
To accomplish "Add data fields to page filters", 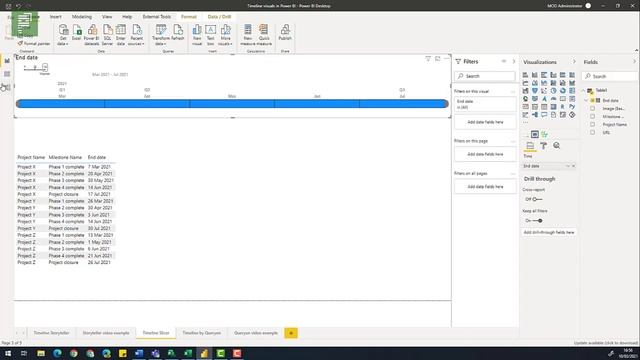I will (x=485, y=154).
